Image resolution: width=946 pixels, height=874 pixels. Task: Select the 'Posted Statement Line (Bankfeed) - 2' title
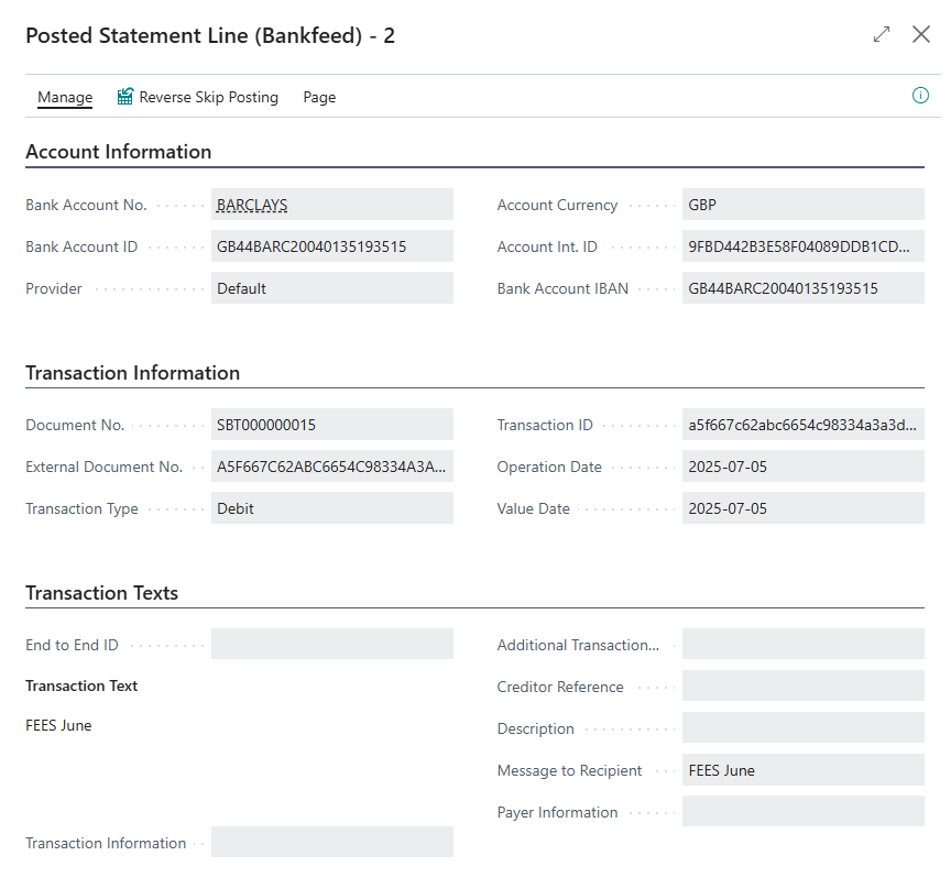[210, 36]
